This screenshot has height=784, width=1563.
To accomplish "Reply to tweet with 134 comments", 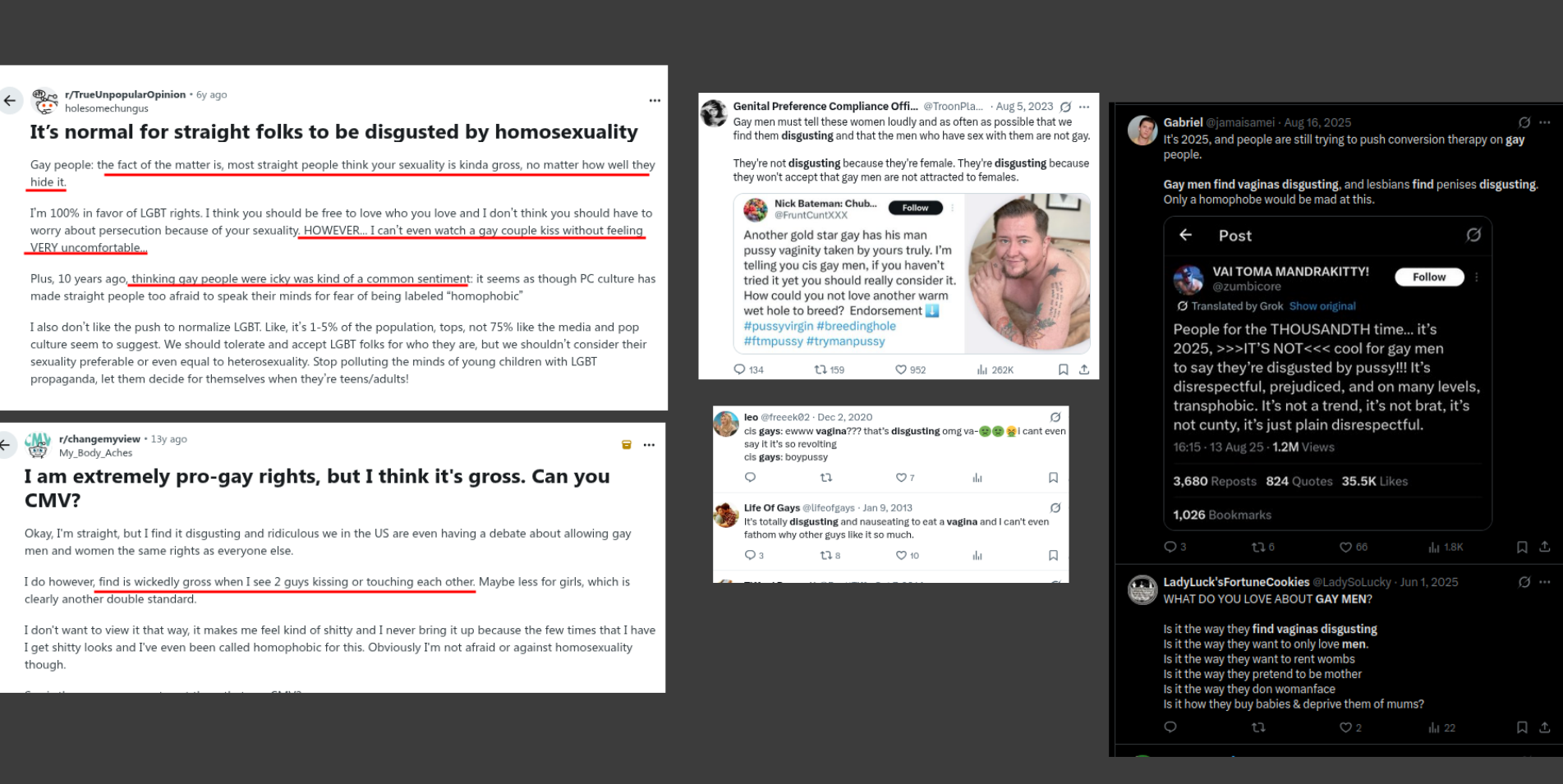I will click(x=748, y=370).
